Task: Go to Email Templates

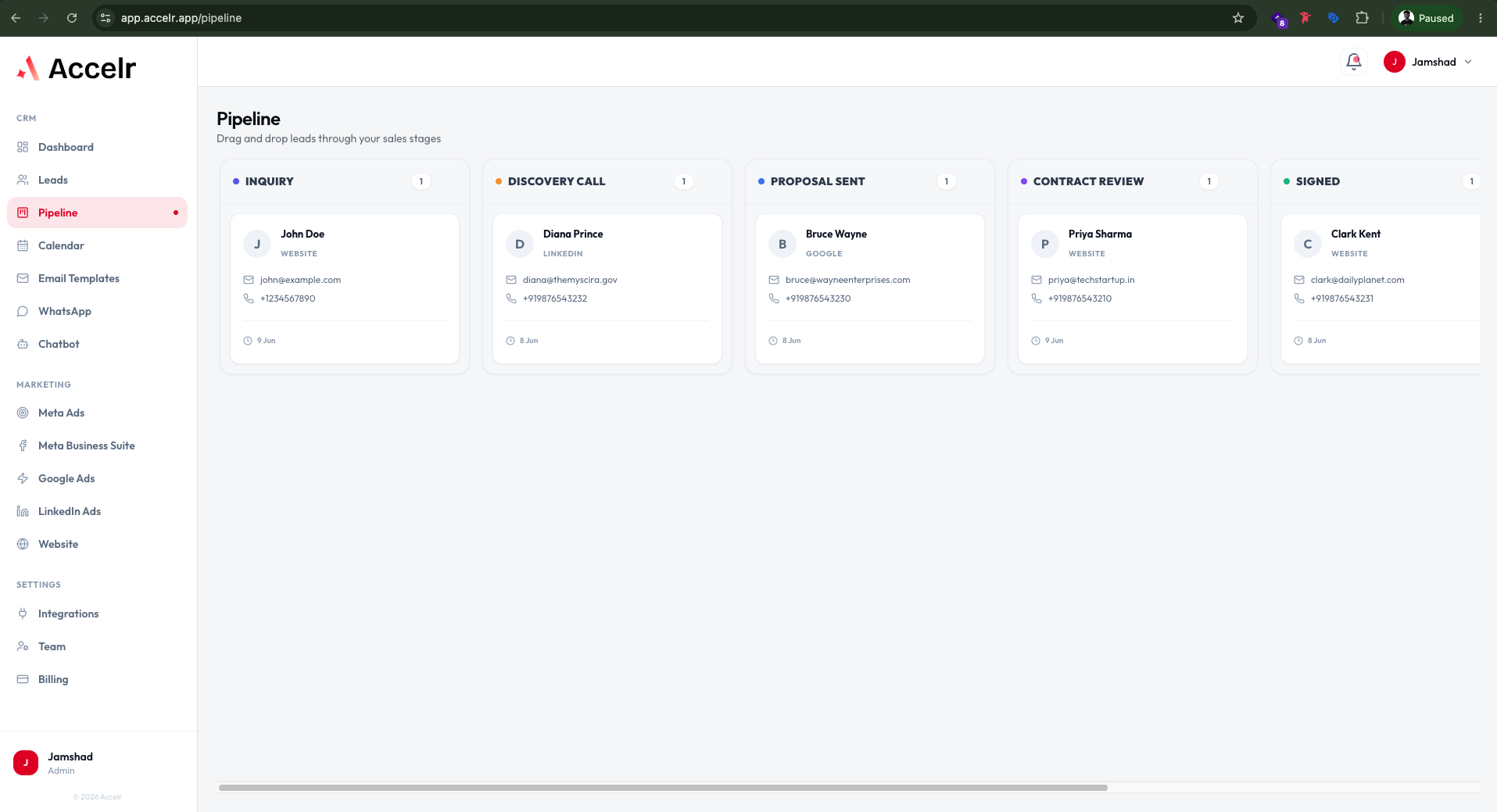Action: 97,278
